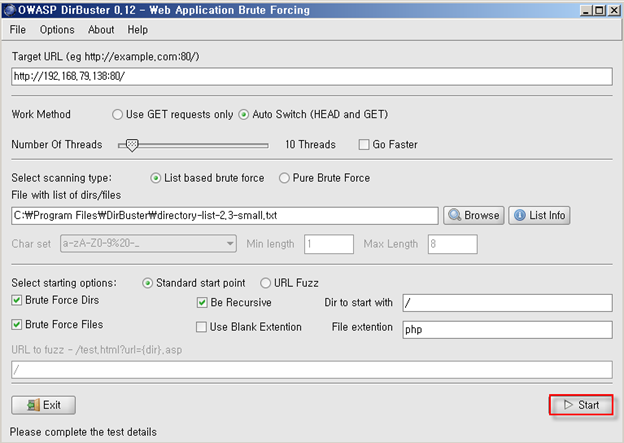The width and height of the screenshot is (624, 443).
Task: Click 'Please complete the test details' status text
Action: coord(83,432)
